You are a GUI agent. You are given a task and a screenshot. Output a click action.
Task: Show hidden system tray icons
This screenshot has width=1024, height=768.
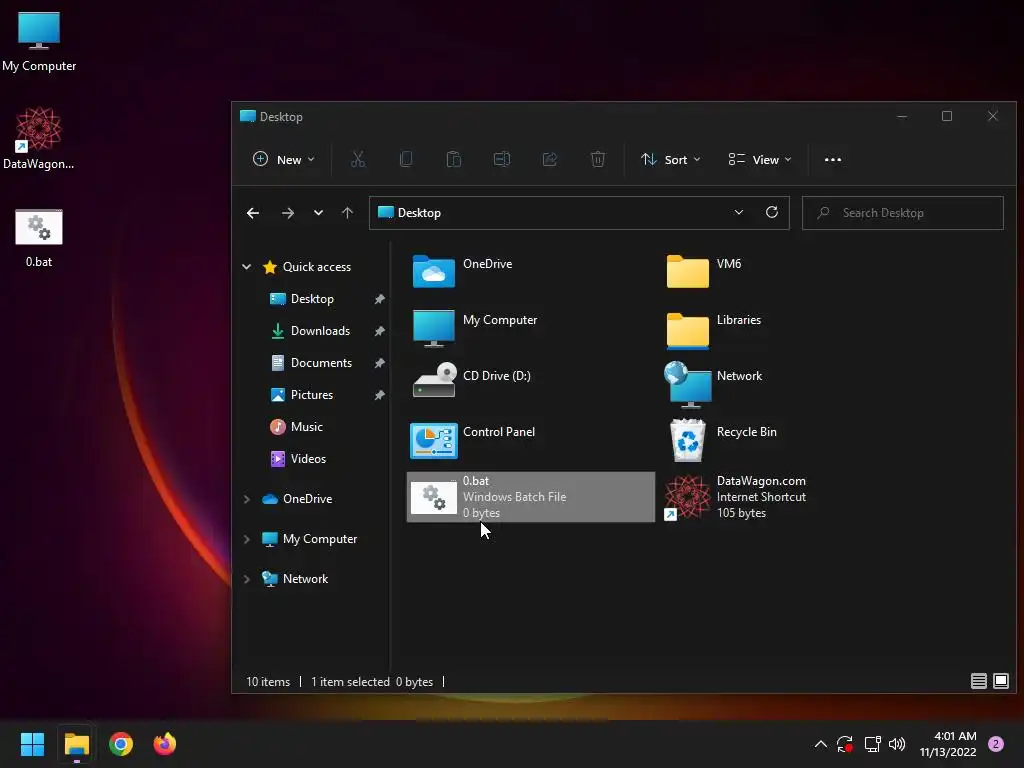[x=821, y=744]
